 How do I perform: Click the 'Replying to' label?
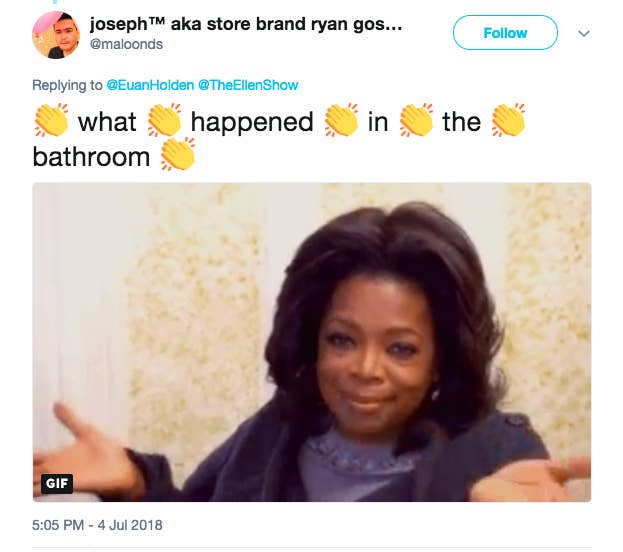(67, 85)
